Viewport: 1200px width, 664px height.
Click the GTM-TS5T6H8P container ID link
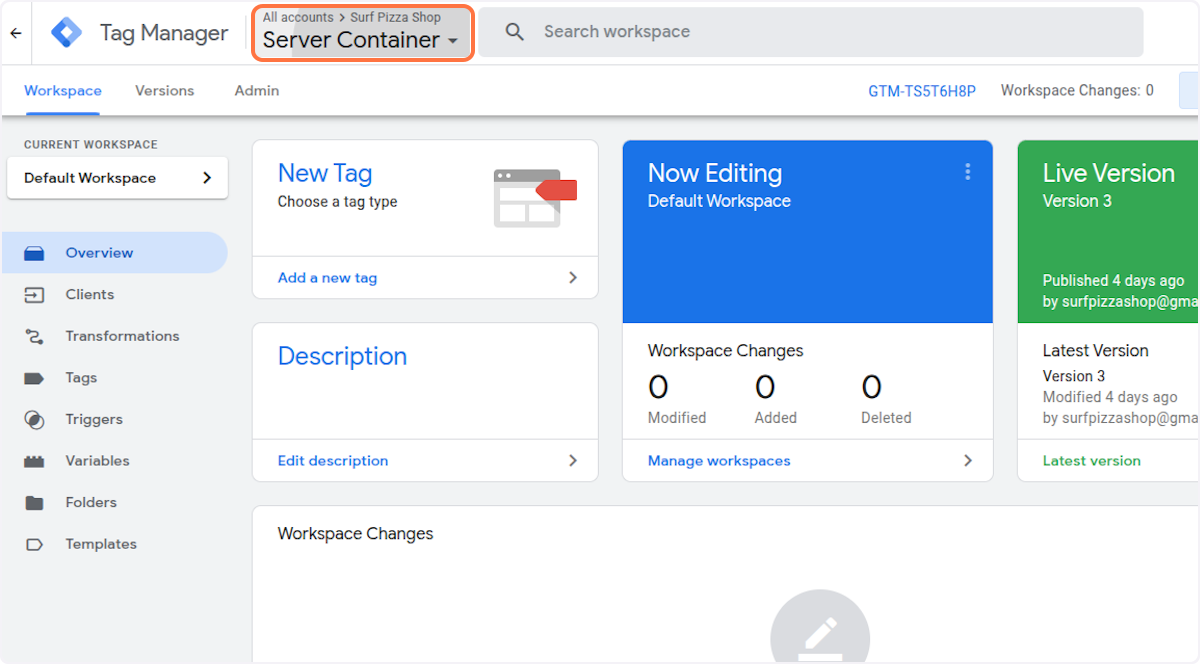click(921, 90)
